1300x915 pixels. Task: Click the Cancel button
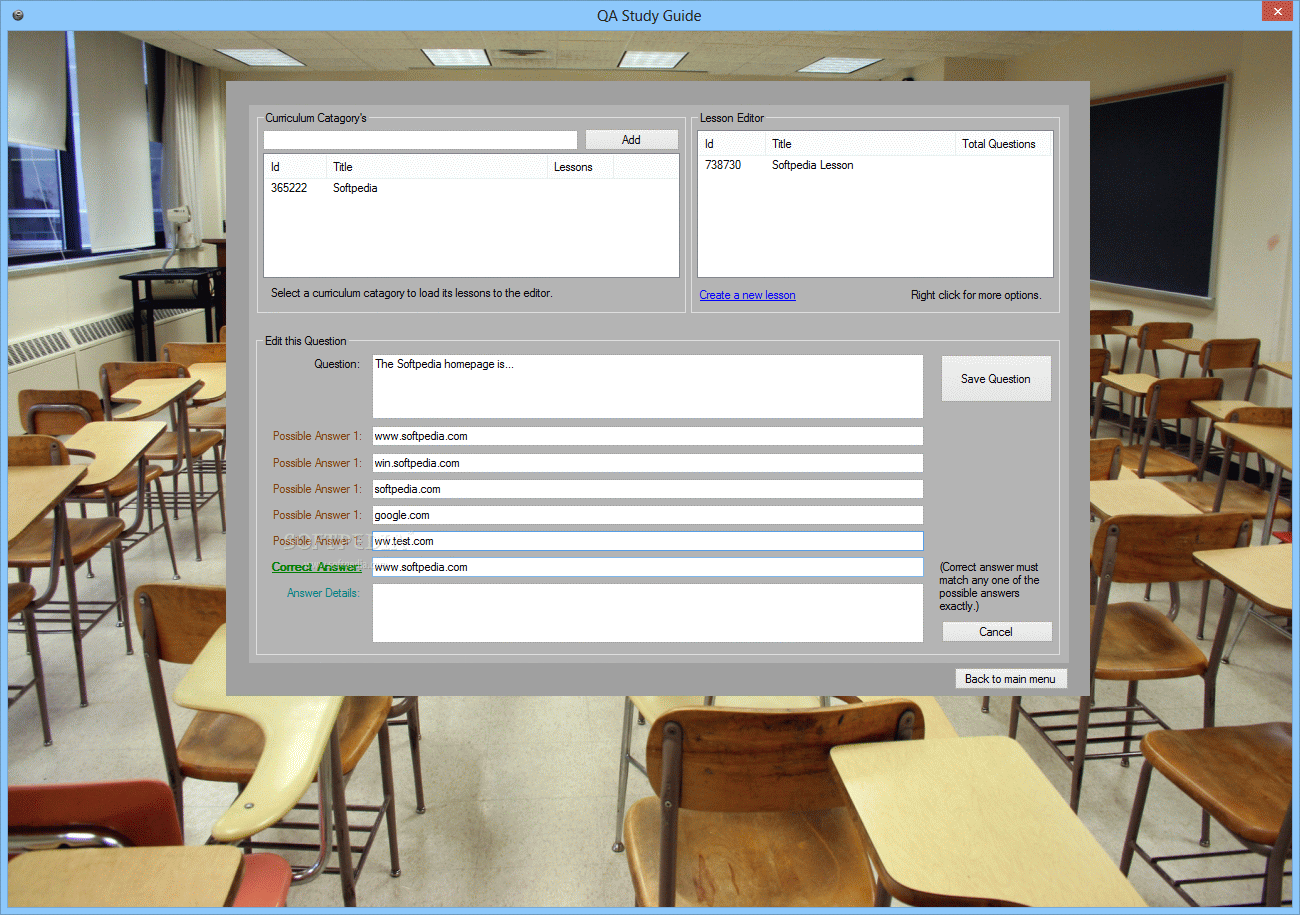click(996, 632)
